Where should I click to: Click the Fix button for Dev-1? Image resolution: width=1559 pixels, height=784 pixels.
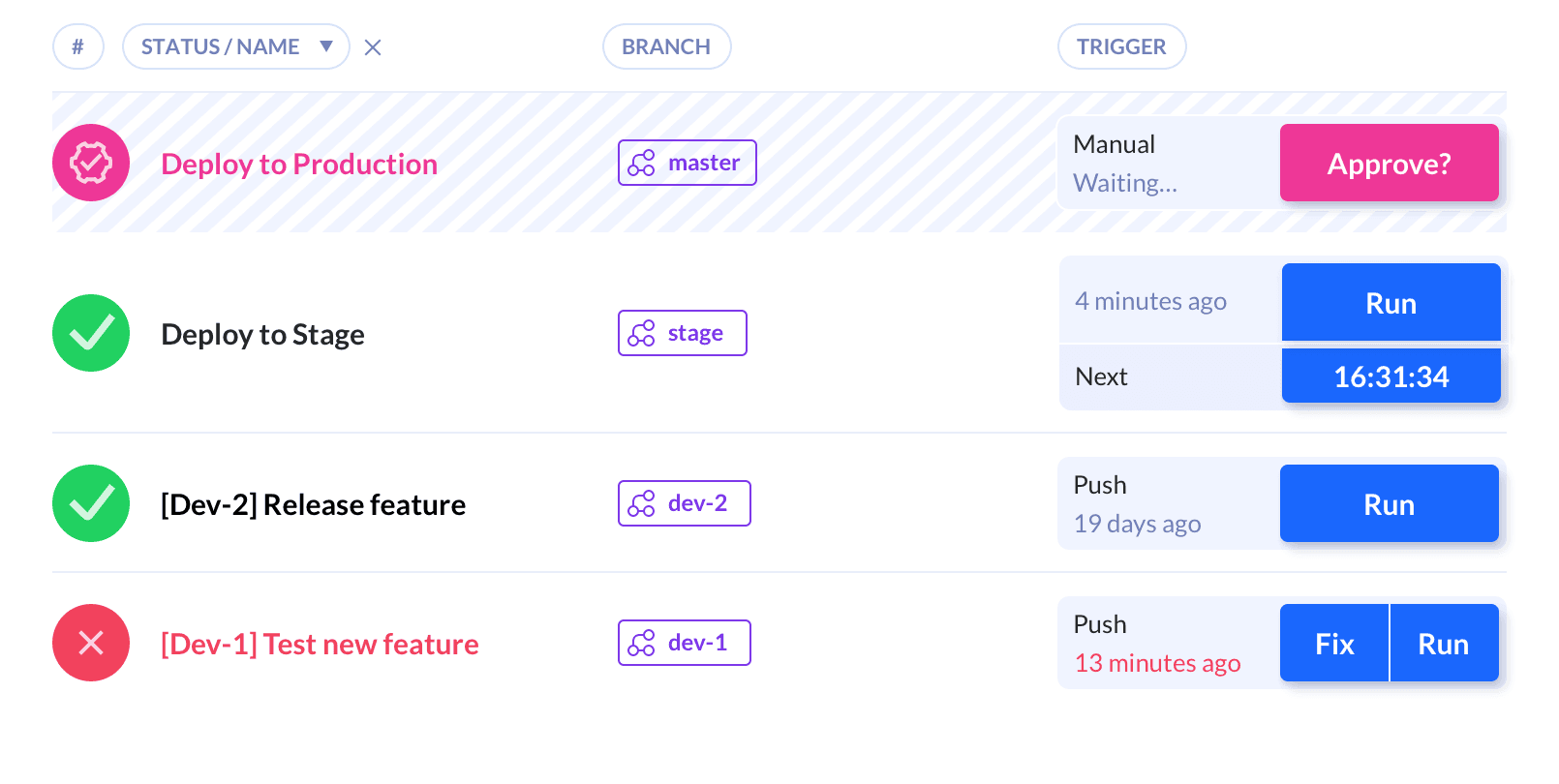click(1334, 644)
